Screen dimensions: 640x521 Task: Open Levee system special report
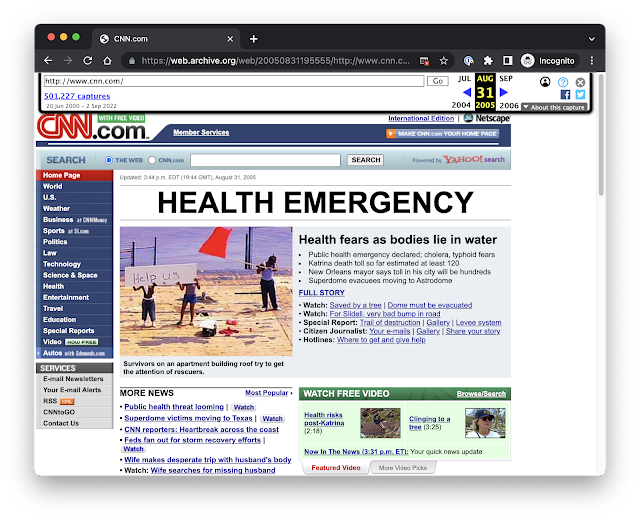pyautogui.click(x=478, y=323)
